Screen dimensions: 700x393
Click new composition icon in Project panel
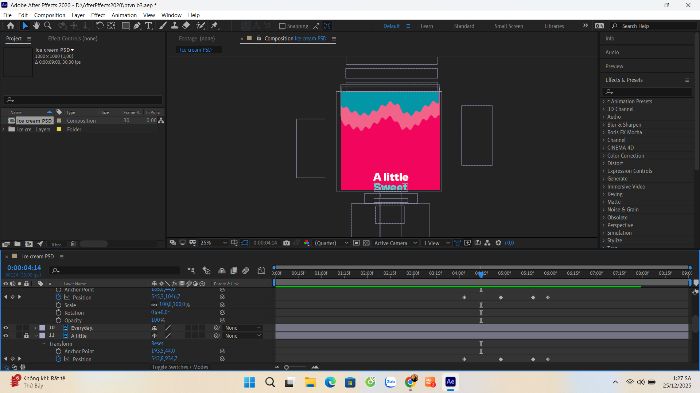pos(29,244)
